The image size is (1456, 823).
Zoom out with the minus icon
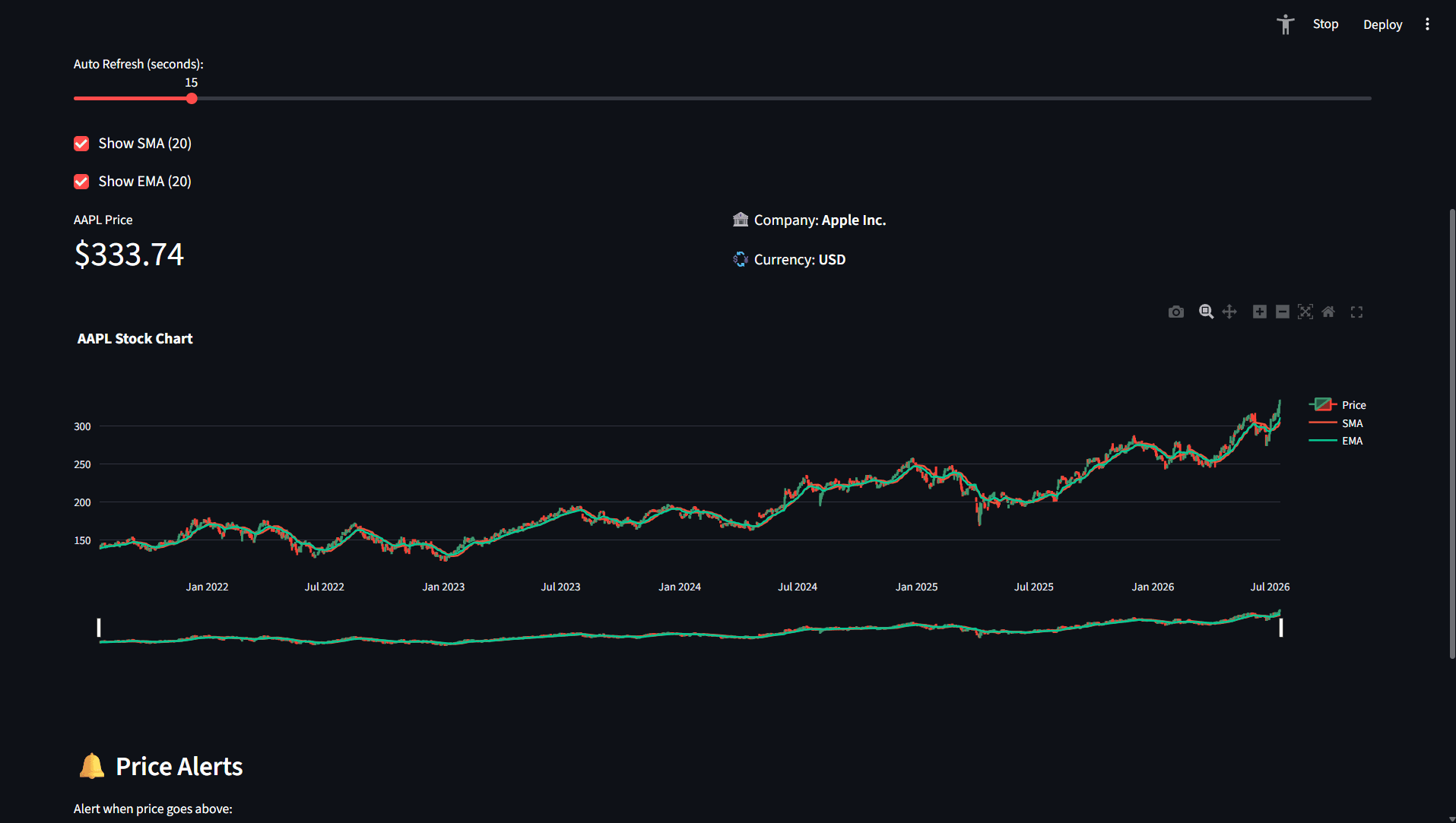1283,312
